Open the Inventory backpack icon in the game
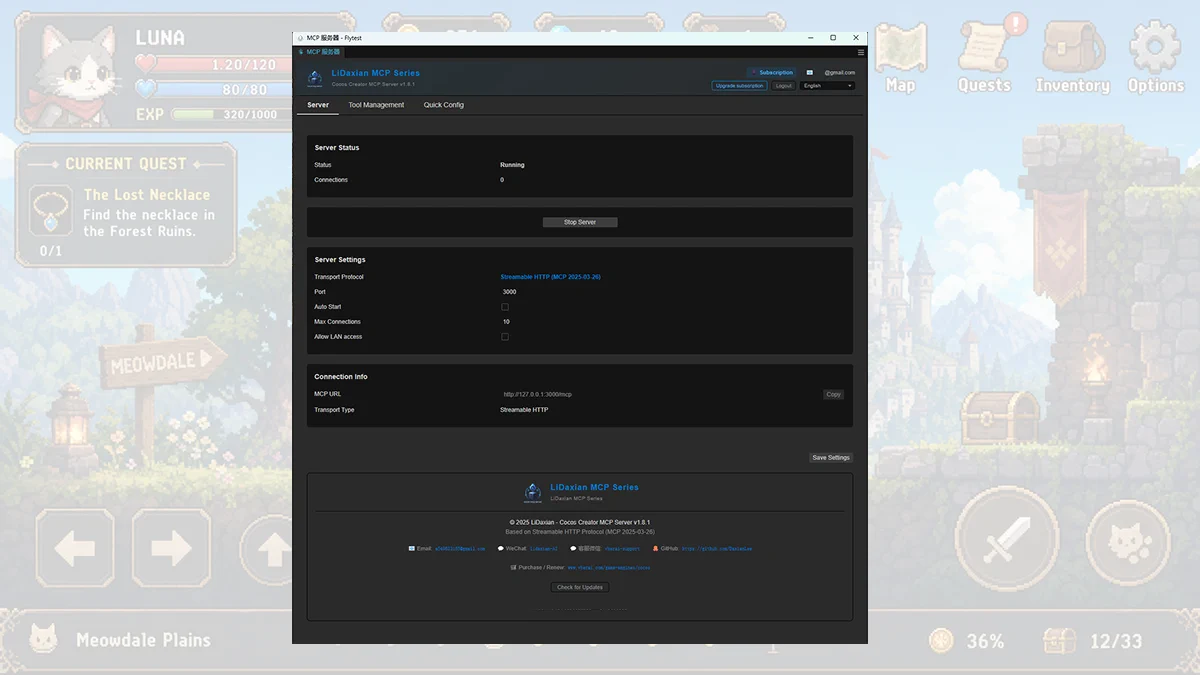Screen dimensions: 1200x675 tap(1072, 45)
